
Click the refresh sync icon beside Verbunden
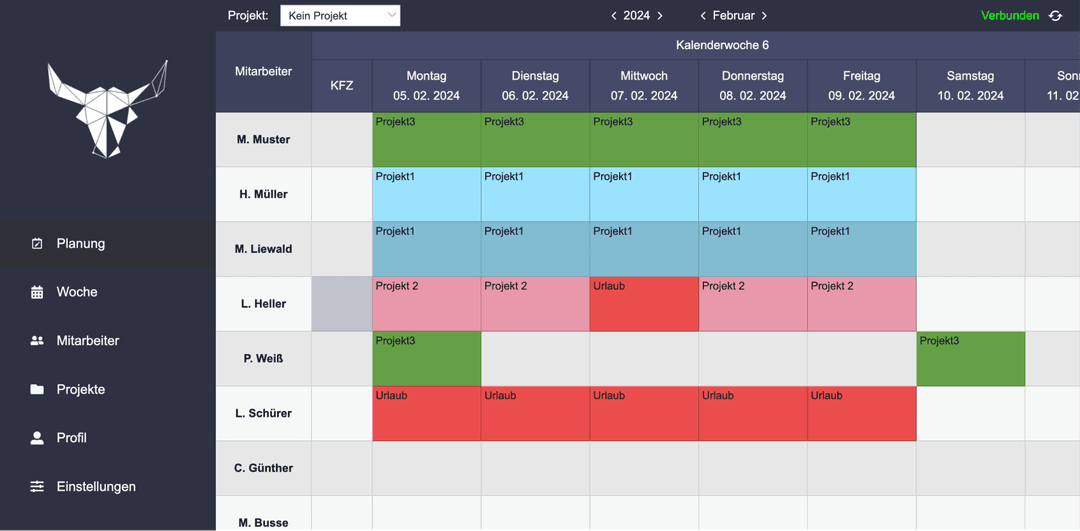coord(1055,16)
